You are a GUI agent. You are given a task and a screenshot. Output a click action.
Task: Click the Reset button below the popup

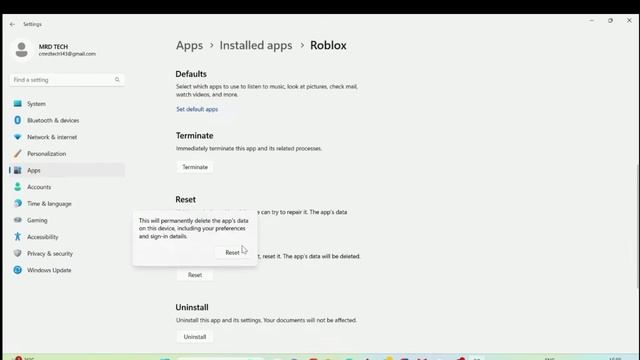click(195, 275)
